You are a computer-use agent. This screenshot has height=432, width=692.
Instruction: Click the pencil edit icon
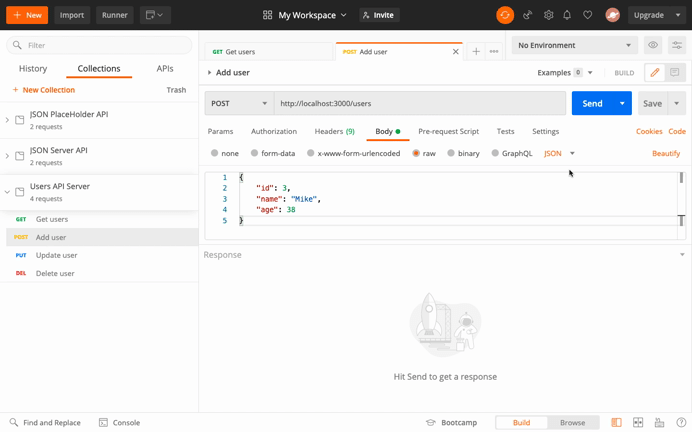tap(654, 72)
